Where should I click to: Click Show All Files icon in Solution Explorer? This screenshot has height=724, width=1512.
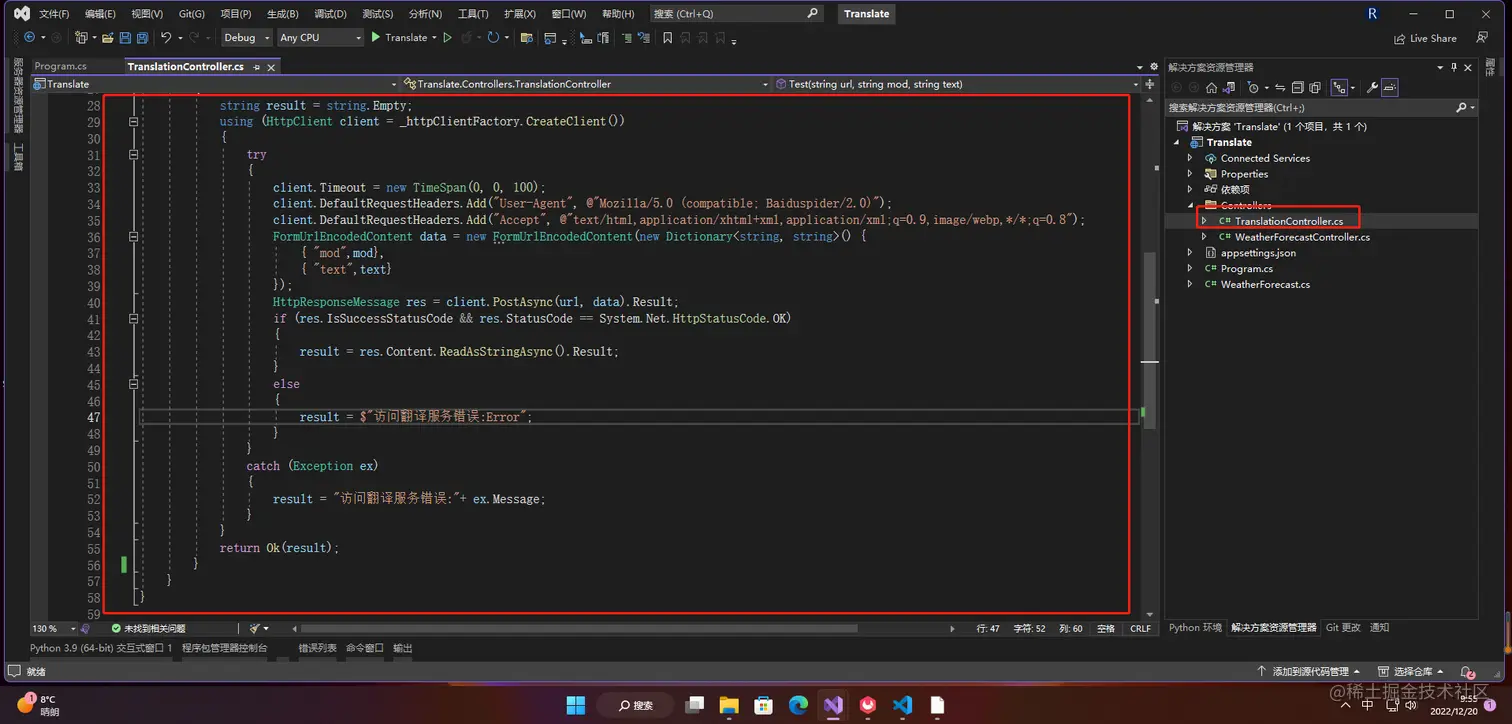pyautogui.click(x=1315, y=88)
